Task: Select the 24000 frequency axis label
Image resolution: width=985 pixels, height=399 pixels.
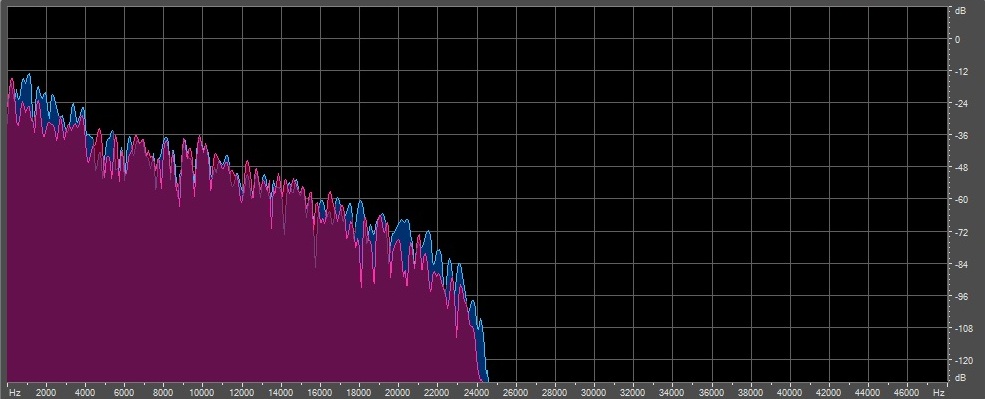Action: pos(477,393)
